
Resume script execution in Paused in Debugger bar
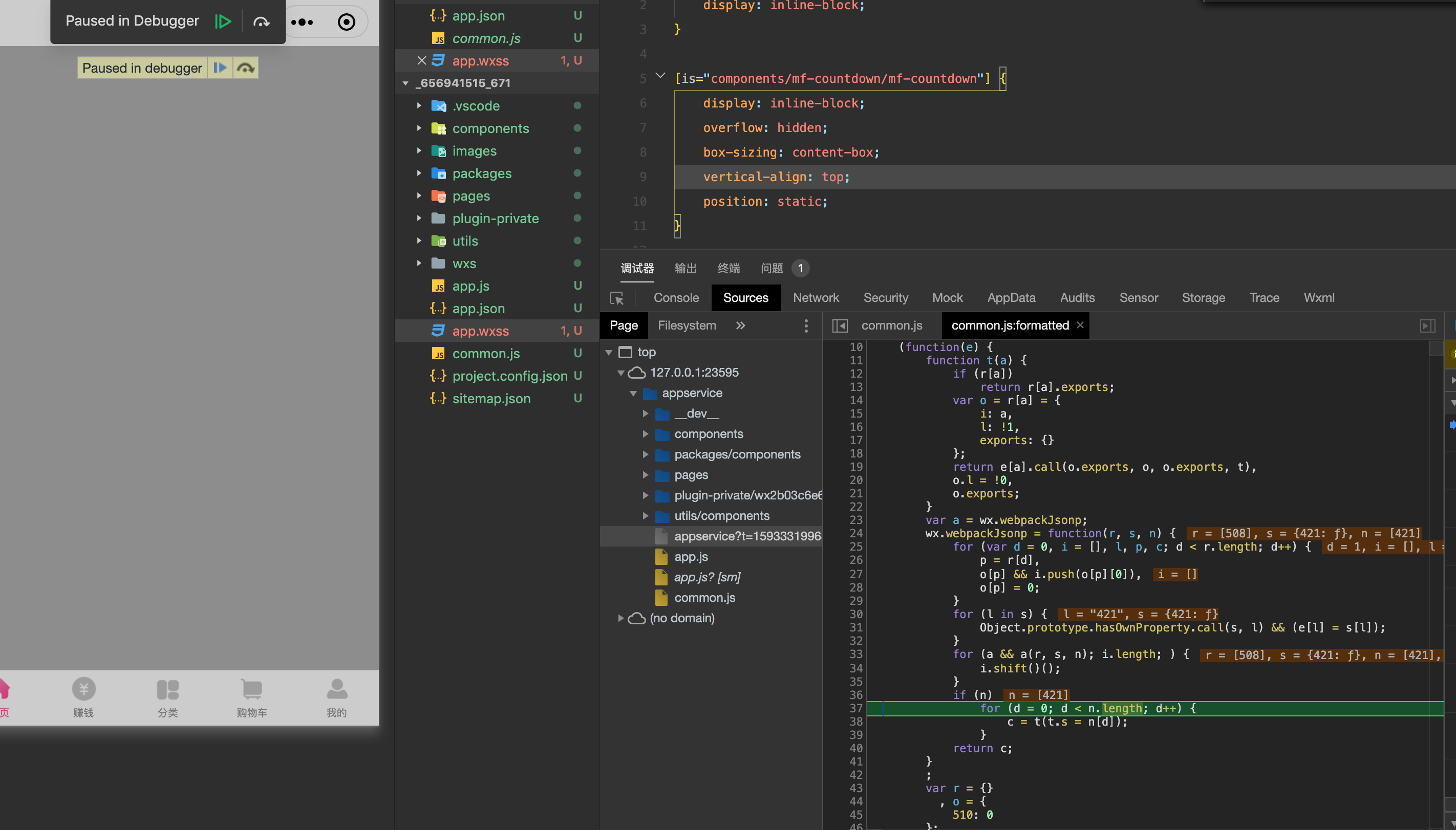(222, 21)
